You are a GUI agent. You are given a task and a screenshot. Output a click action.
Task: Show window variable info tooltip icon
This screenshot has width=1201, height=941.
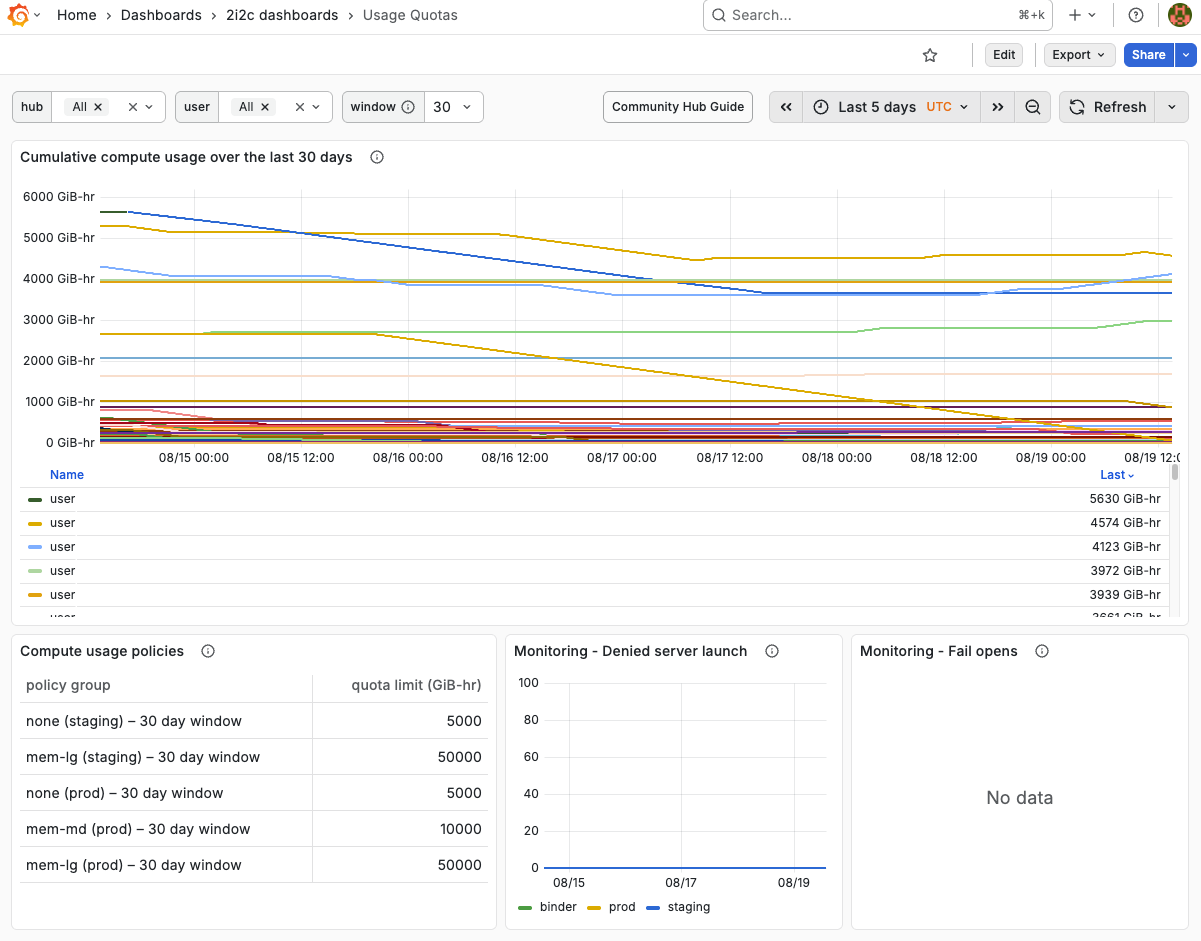[x=408, y=107]
